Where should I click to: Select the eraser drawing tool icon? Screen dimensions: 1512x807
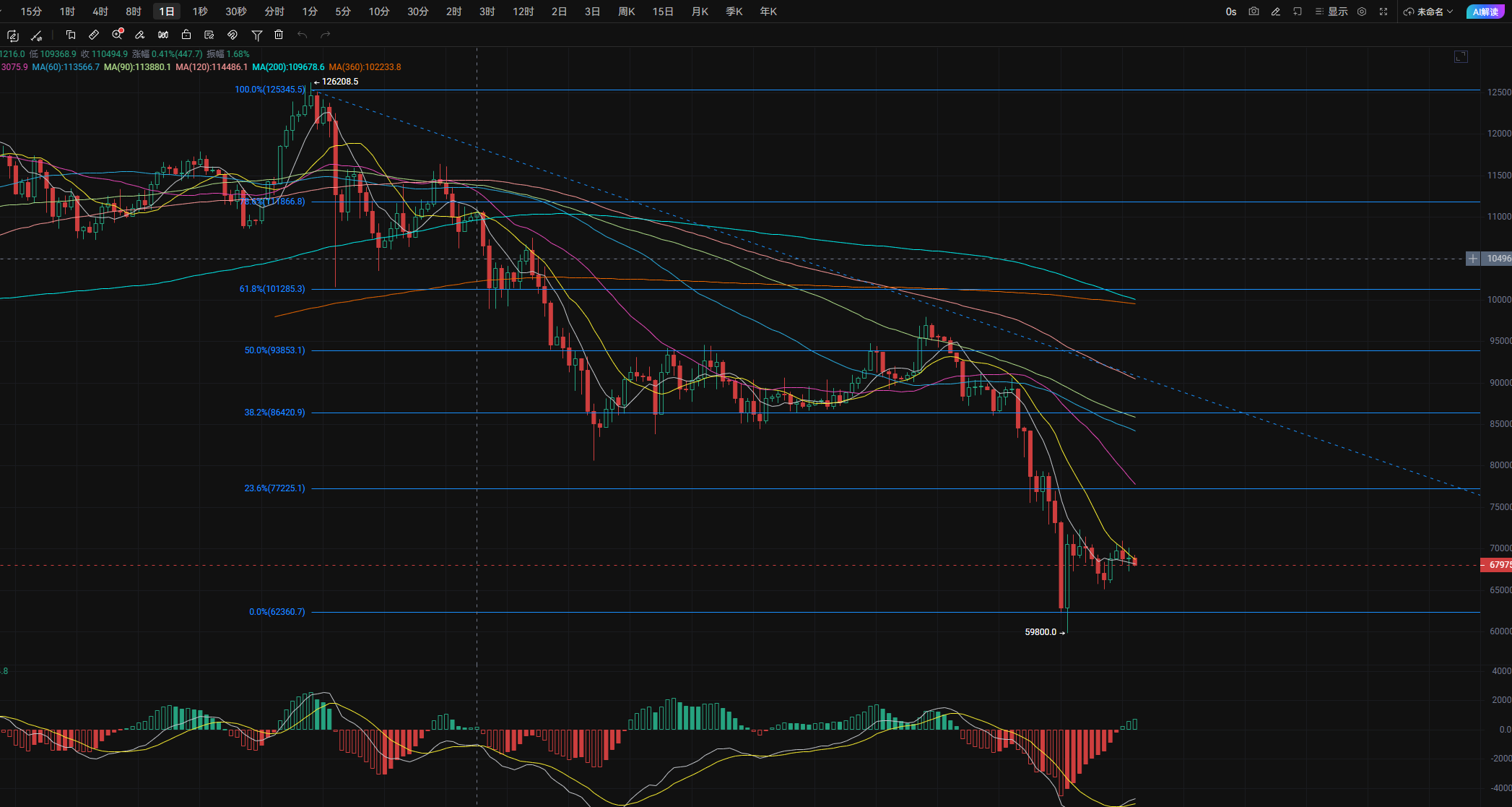pos(140,35)
